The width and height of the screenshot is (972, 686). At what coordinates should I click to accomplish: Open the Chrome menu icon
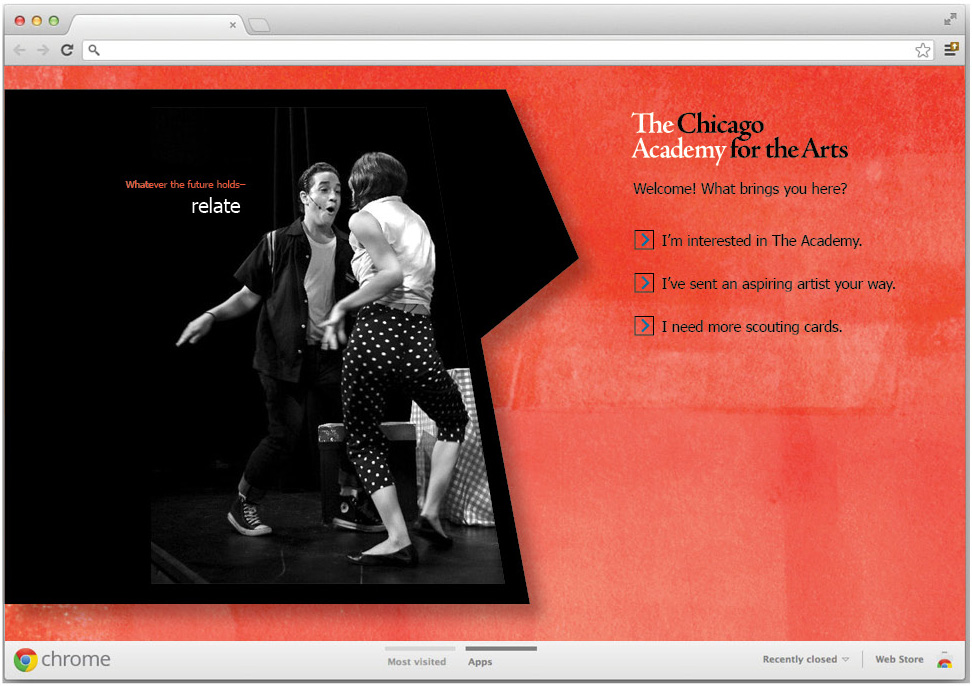950,50
